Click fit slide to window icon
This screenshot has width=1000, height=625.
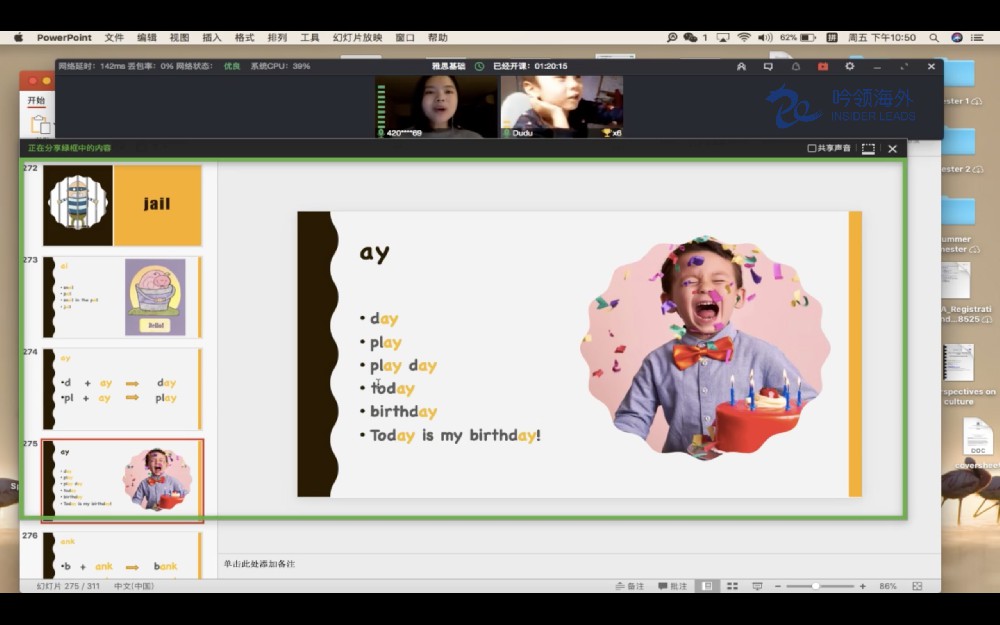click(917, 586)
